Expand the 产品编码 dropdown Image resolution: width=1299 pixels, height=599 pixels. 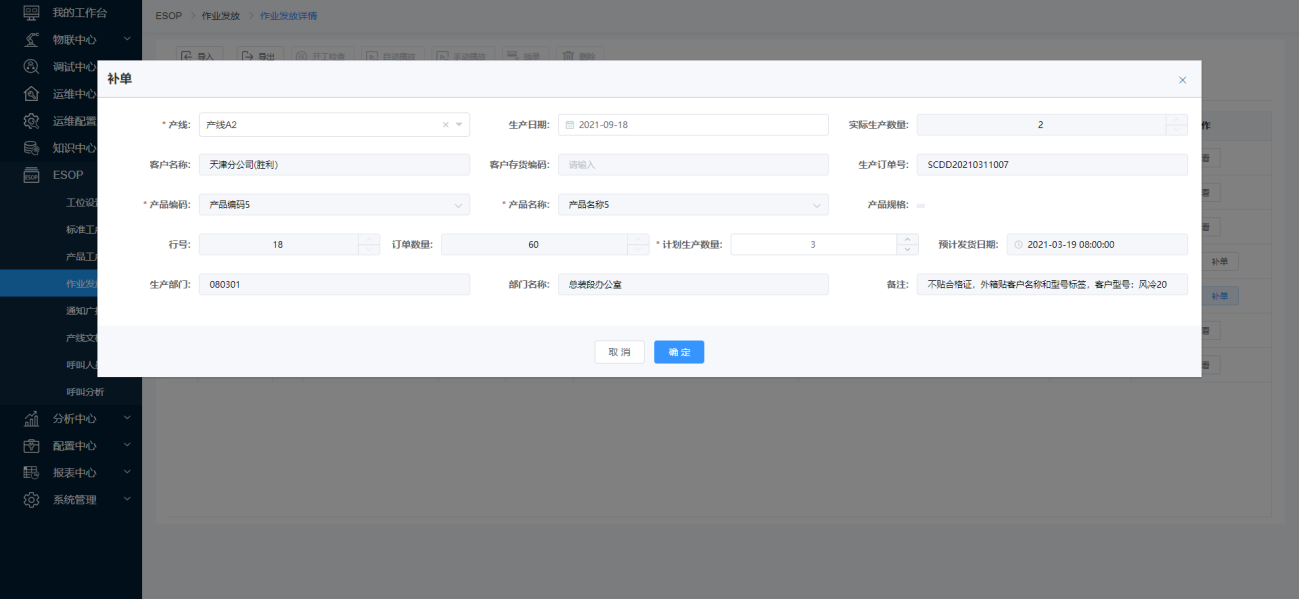tap(458, 205)
